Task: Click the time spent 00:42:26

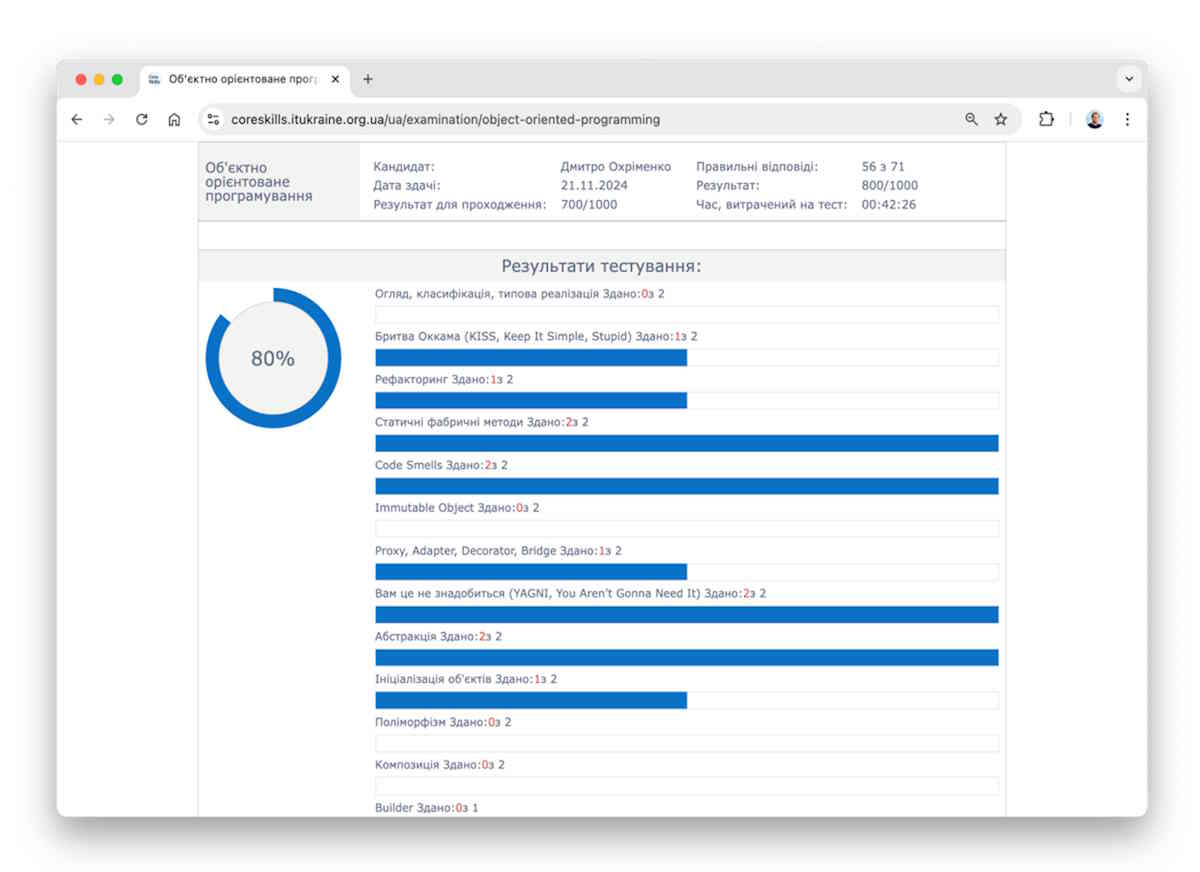Action: pos(889,204)
